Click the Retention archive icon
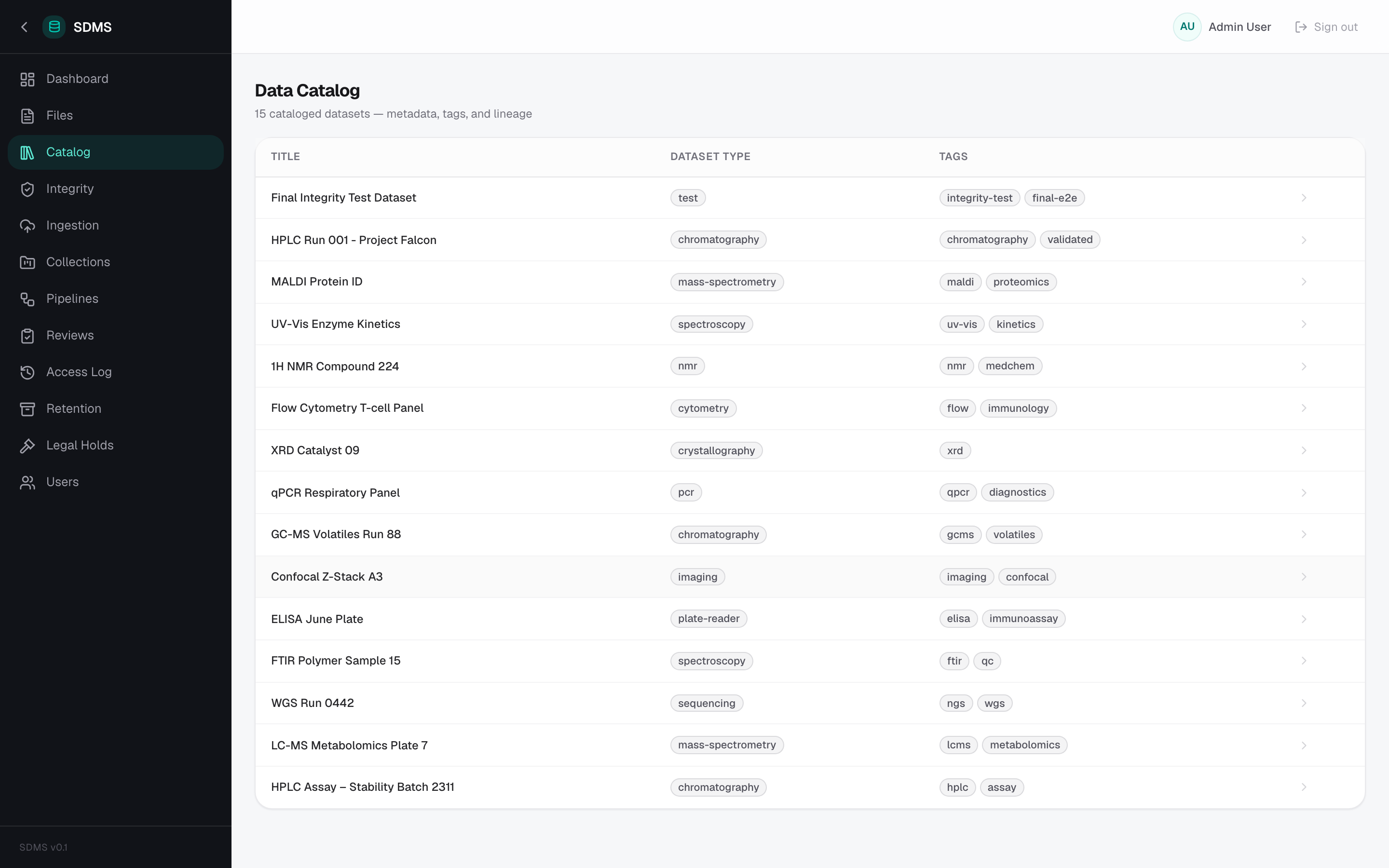The image size is (1389, 868). [x=27, y=409]
